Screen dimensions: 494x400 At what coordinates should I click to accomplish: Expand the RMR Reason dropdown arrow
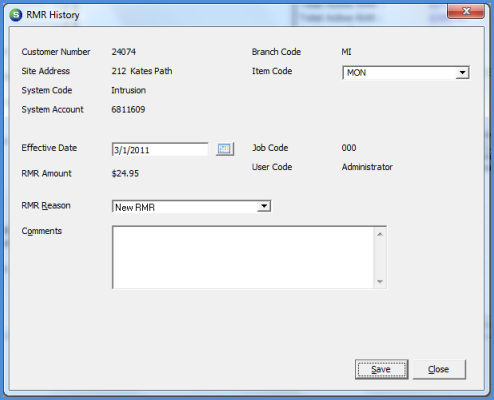point(264,206)
